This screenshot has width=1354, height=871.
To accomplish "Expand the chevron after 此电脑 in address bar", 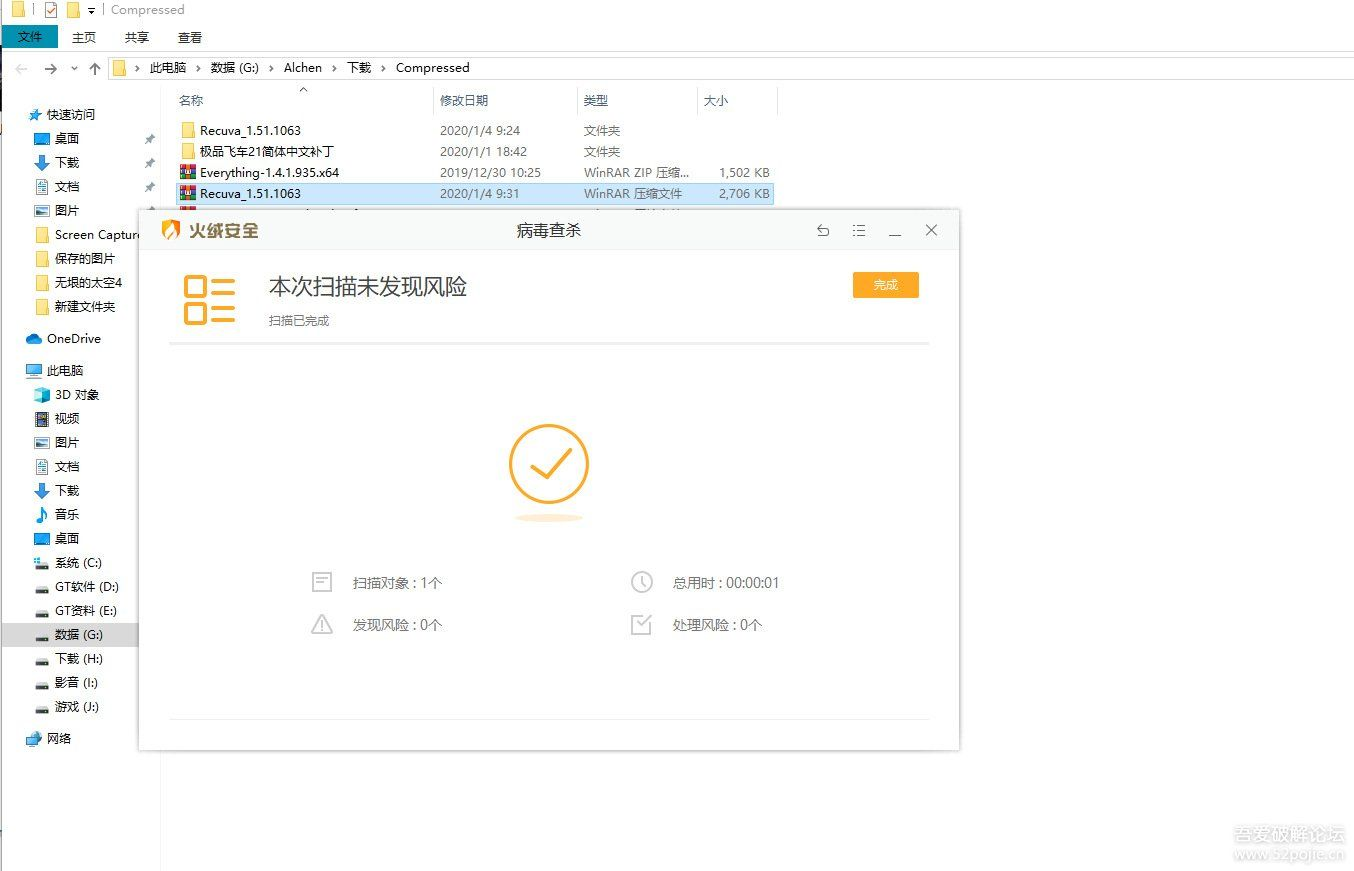I will [x=198, y=68].
